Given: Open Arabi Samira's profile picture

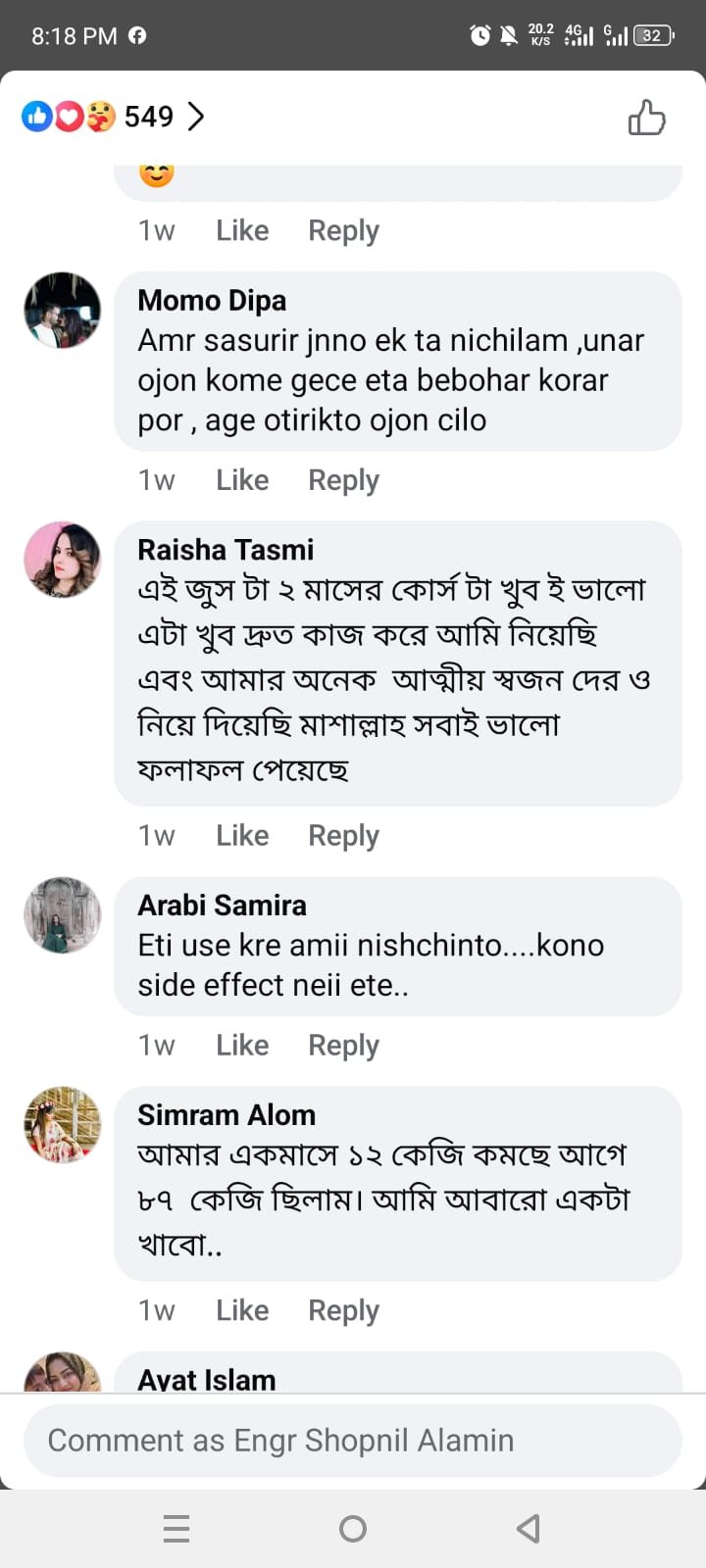Looking at the screenshot, I should pos(63,915).
